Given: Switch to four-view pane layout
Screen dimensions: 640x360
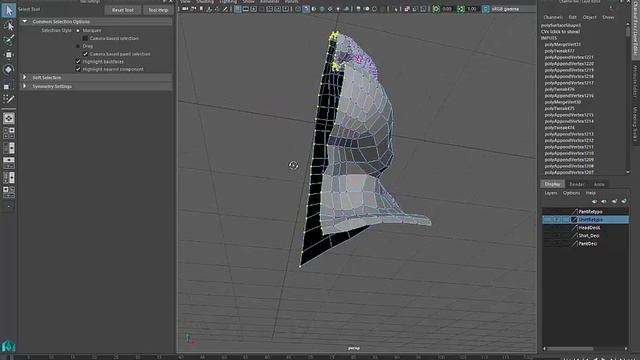Looking at the screenshot, I should coord(9,133).
